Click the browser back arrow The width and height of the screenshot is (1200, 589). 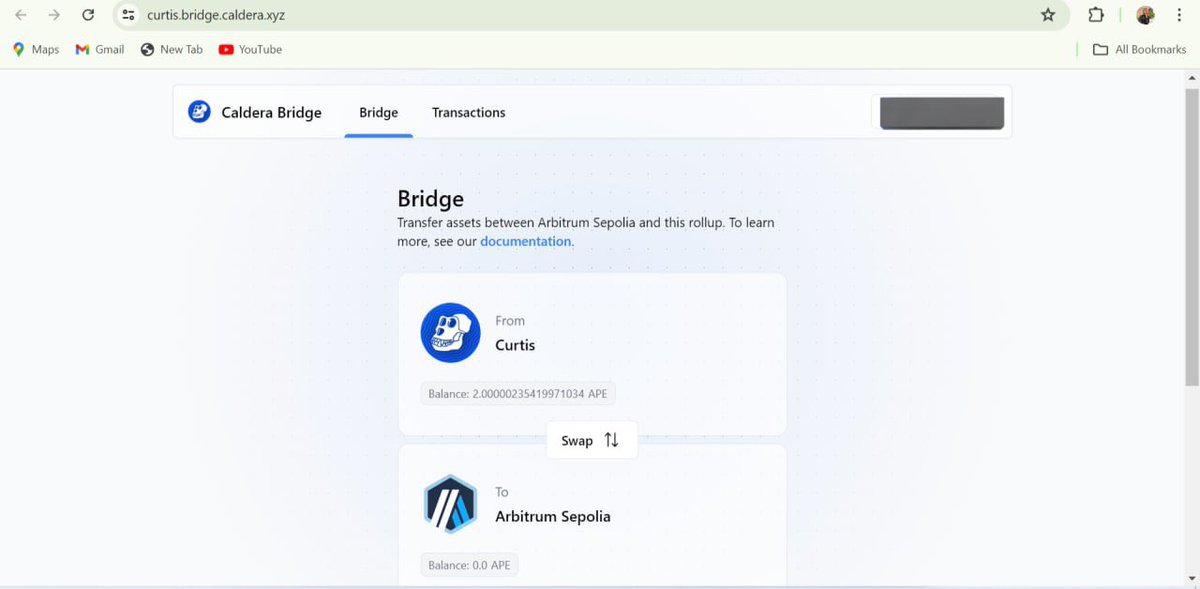21,15
